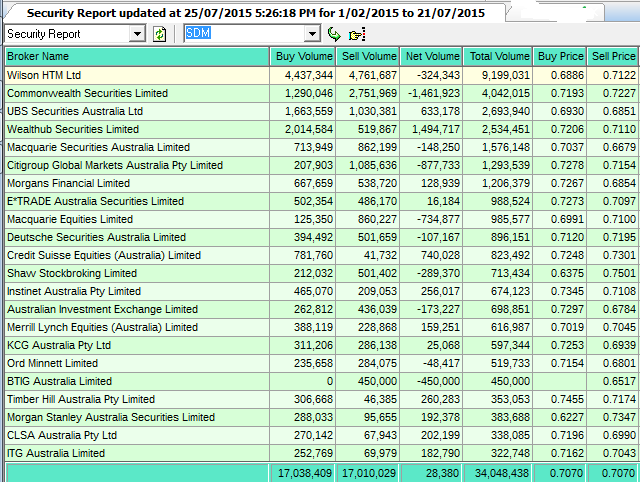Select Shaw Stockbroking Limited row
Image resolution: width=640 pixels, height=482 pixels.
[322, 273]
